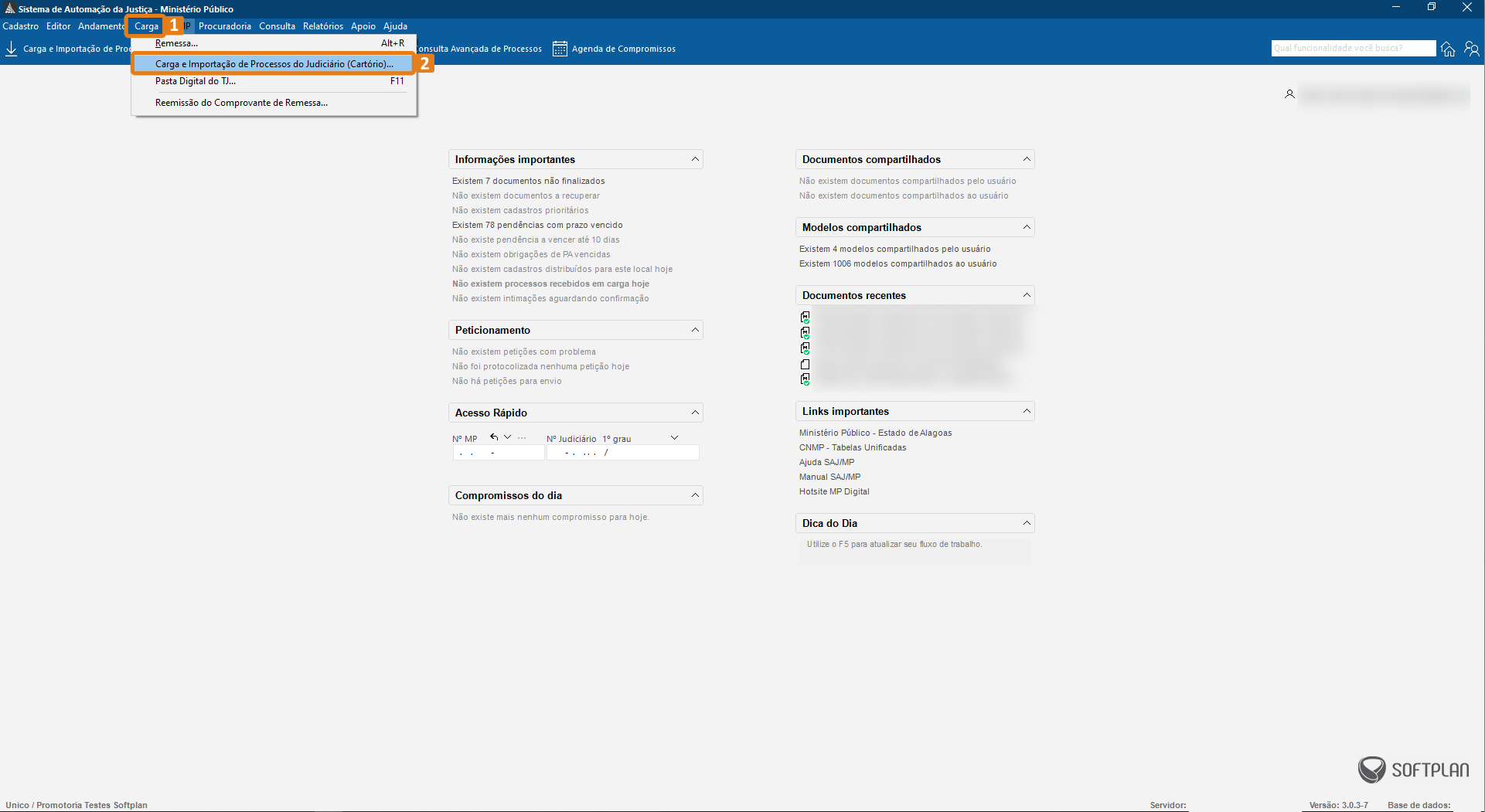
Task: Click the home icon beside the search box
Action: [x=1448, y=49]
